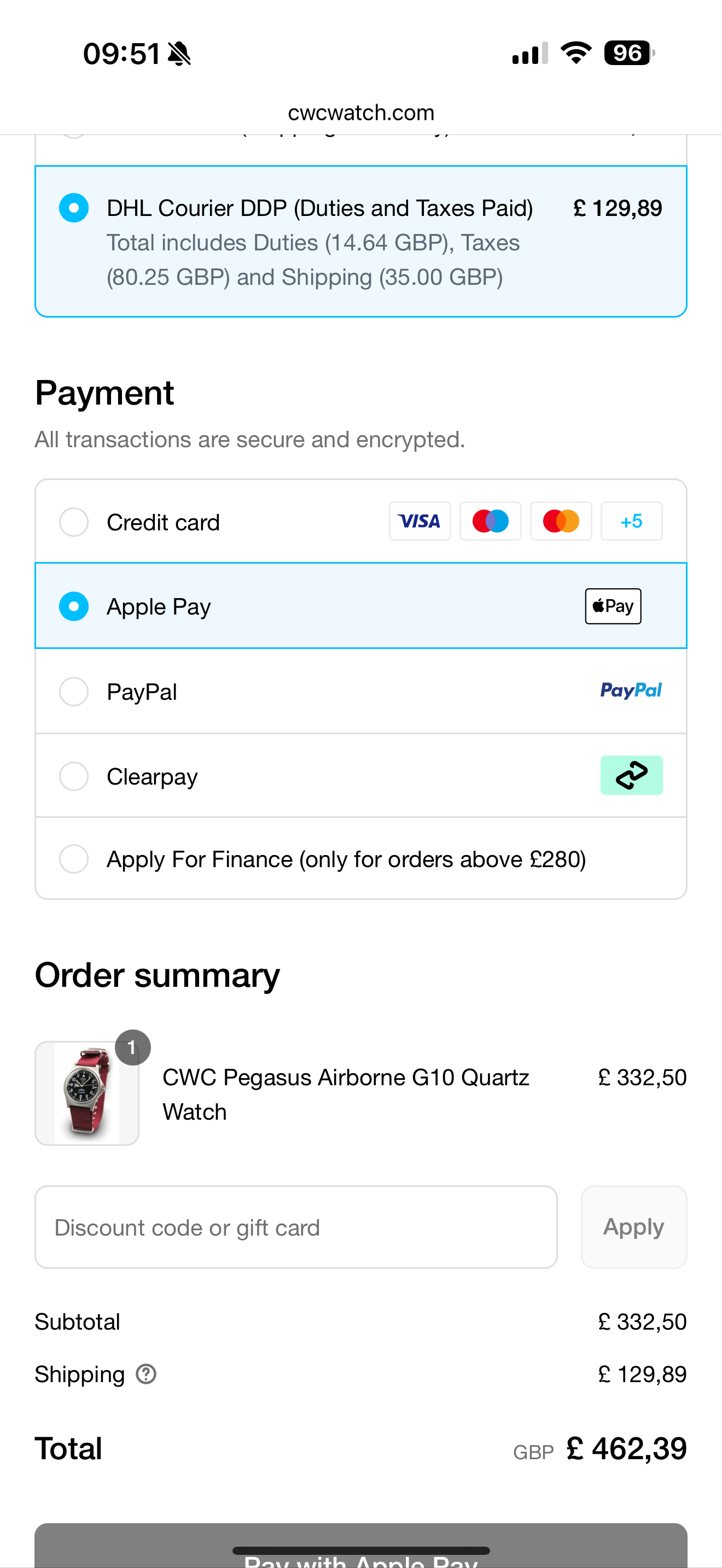Click the PayPal logo
Image resolution: width=722 pixels, height=1568 pixels.
(631, 691)
